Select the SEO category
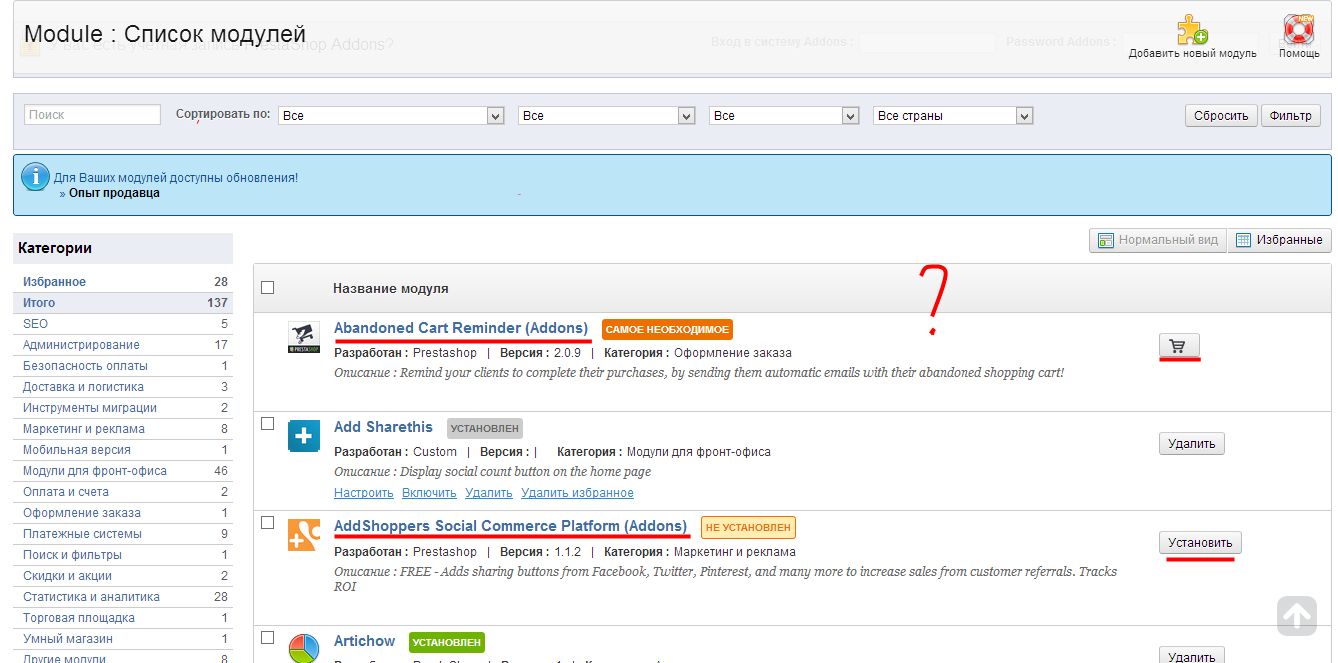The height and width of the screenshot is (663, 1338). click(x=36, y=324)
